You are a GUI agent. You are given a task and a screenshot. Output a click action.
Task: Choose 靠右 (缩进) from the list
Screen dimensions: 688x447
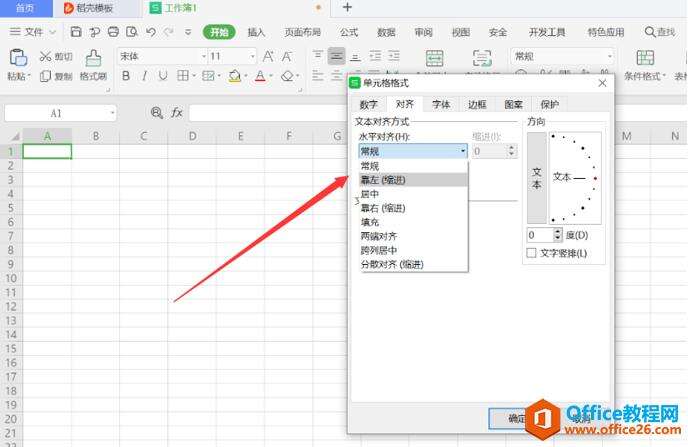(x=413, y=208)
